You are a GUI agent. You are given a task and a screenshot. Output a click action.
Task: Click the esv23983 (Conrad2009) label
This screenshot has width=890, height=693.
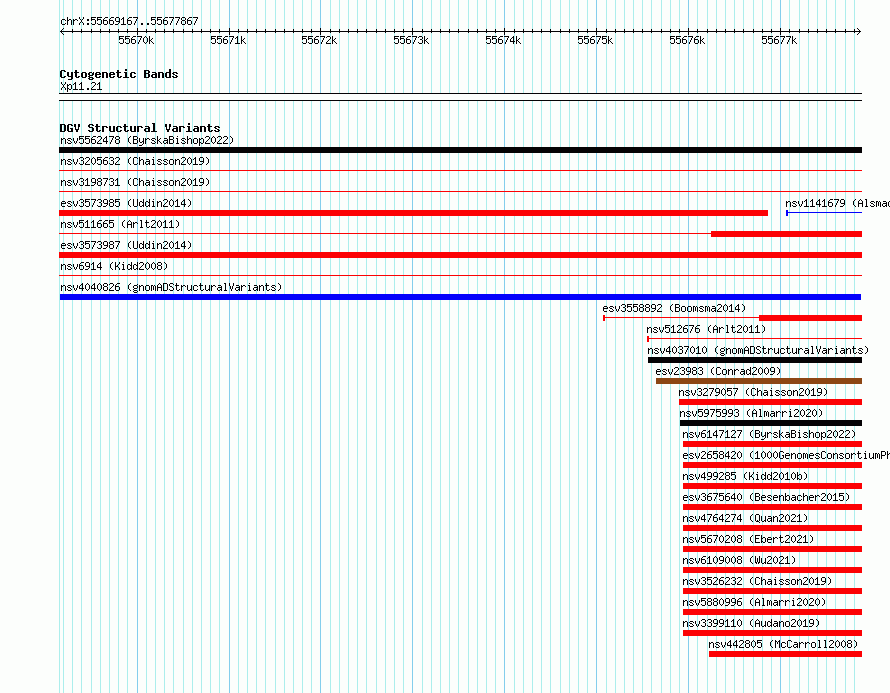(718, 371)
